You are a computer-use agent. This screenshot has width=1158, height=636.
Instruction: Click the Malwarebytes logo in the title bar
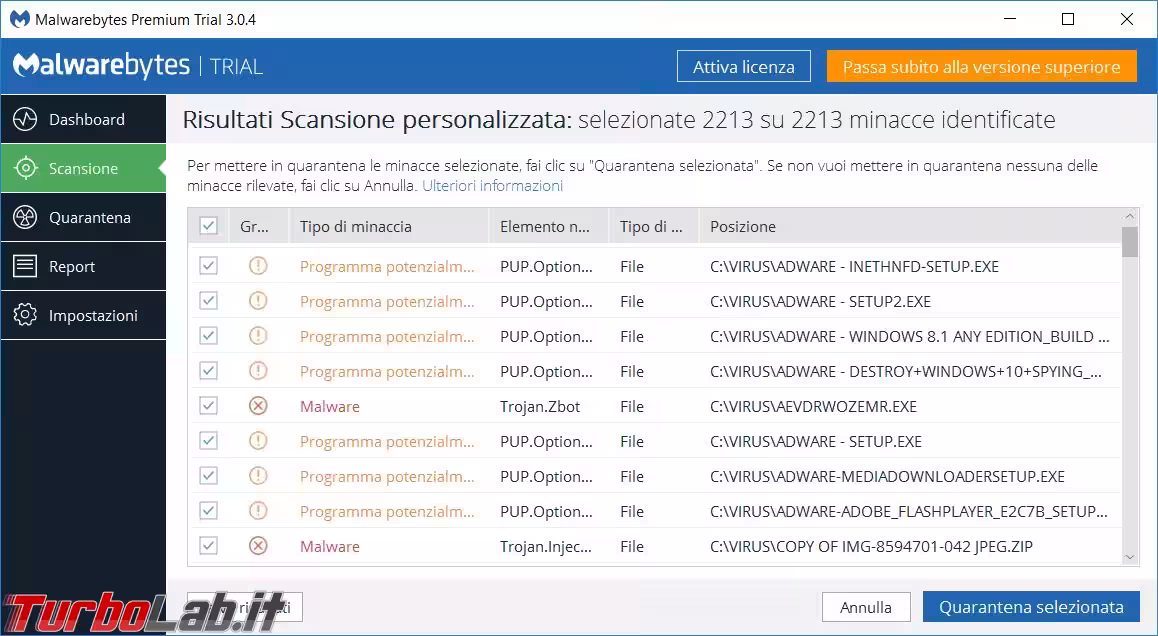[17, 19]
